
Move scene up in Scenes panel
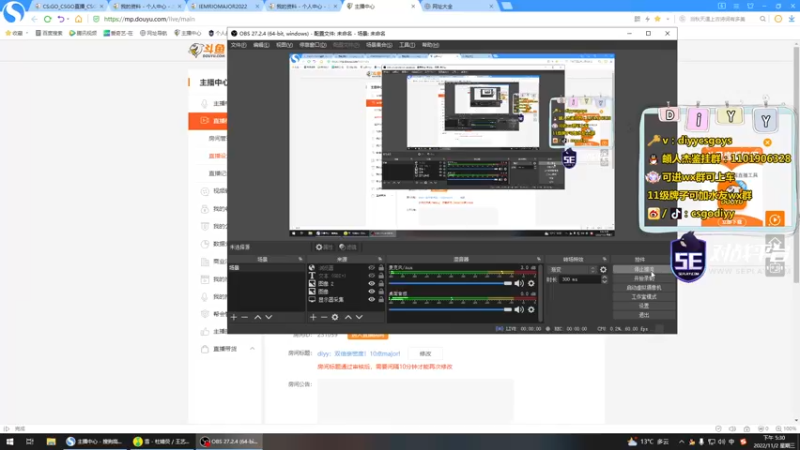pyautogui.click(x=258, y=317)
